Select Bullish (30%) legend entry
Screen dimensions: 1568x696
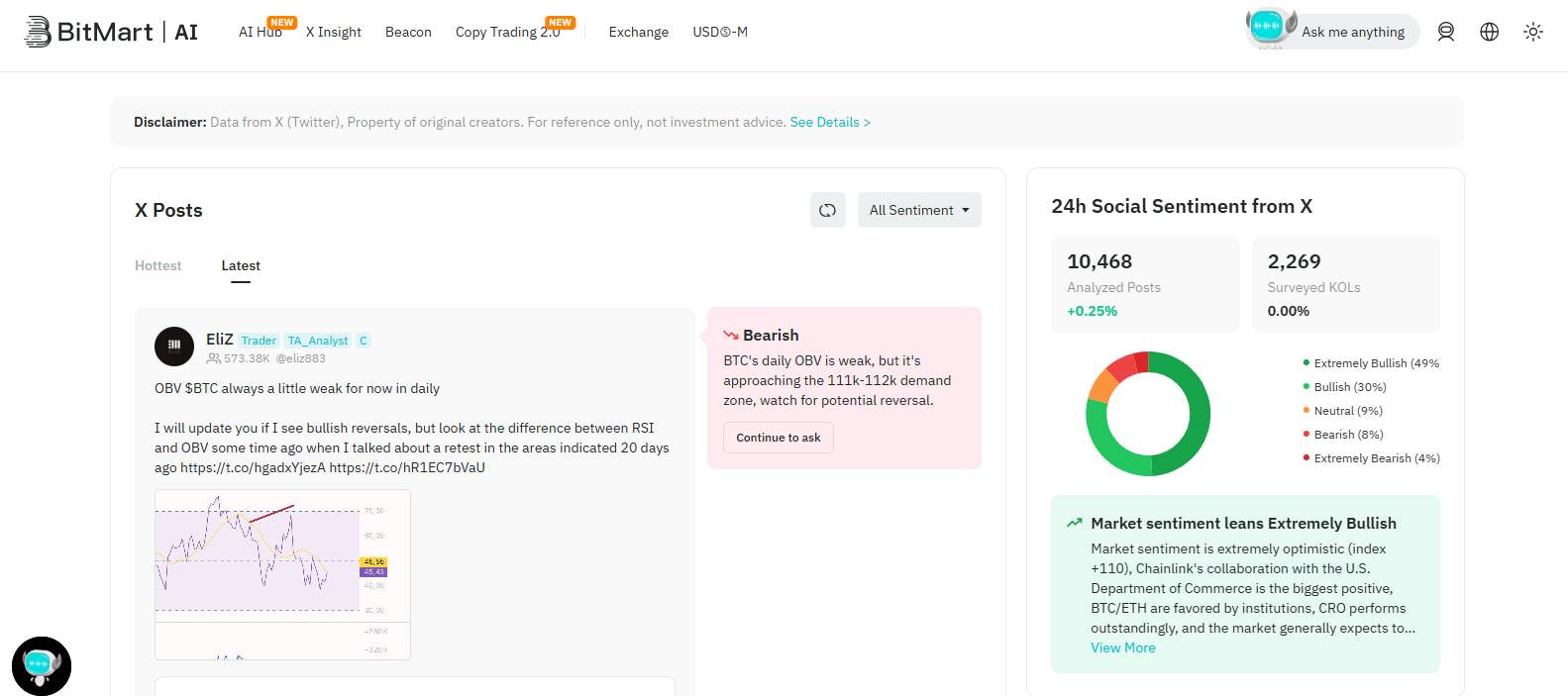click(x=1344, y=387)
